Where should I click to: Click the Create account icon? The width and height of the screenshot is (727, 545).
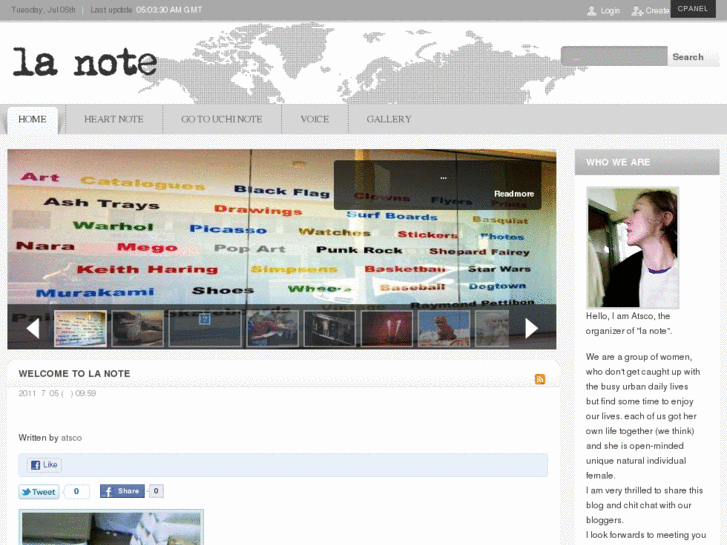coord(637,11)
